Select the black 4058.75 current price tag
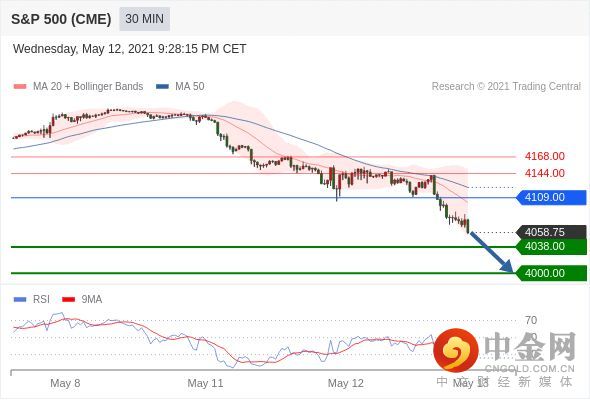This screenshot has width=590, height=400. [551, 232]
